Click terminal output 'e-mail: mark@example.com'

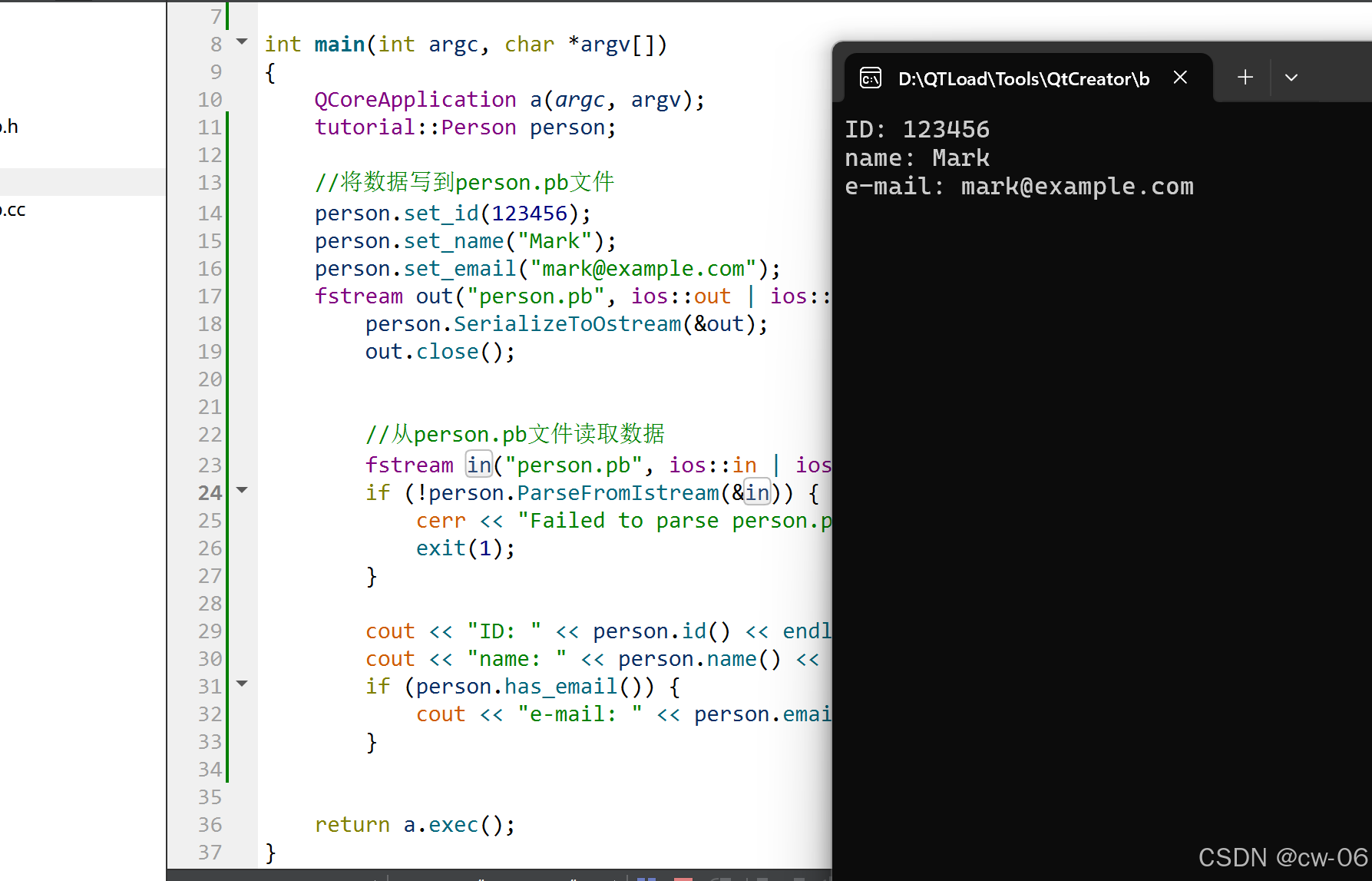[1020, 187]
